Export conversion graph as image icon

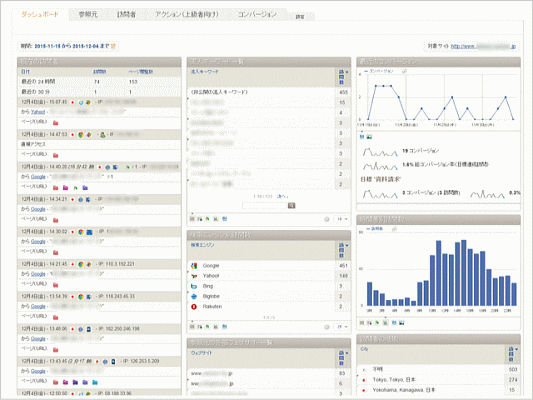coord(370,137)
